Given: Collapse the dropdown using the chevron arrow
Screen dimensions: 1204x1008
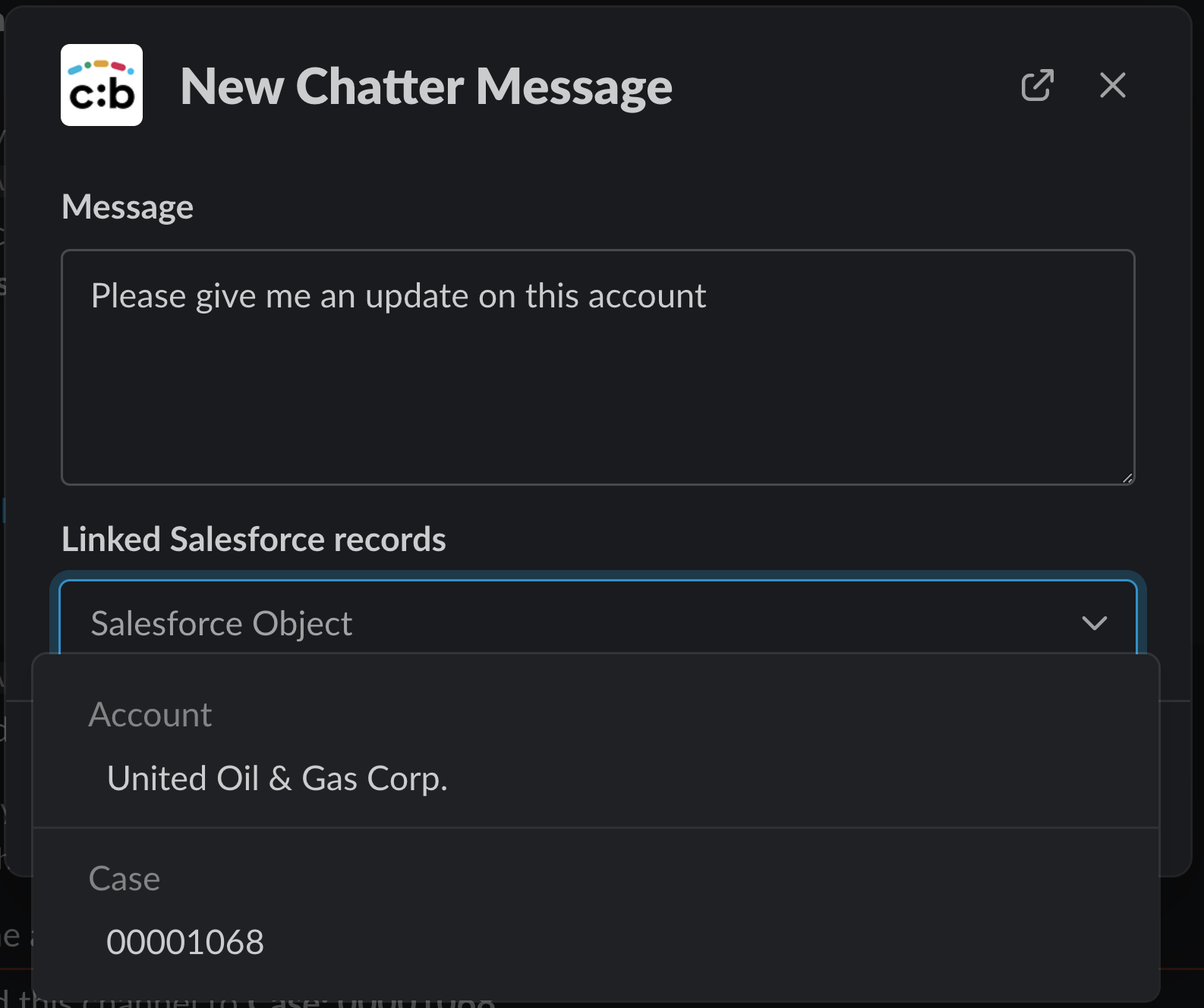Looking at the screenshot, I should click(x=1094, y=623).
